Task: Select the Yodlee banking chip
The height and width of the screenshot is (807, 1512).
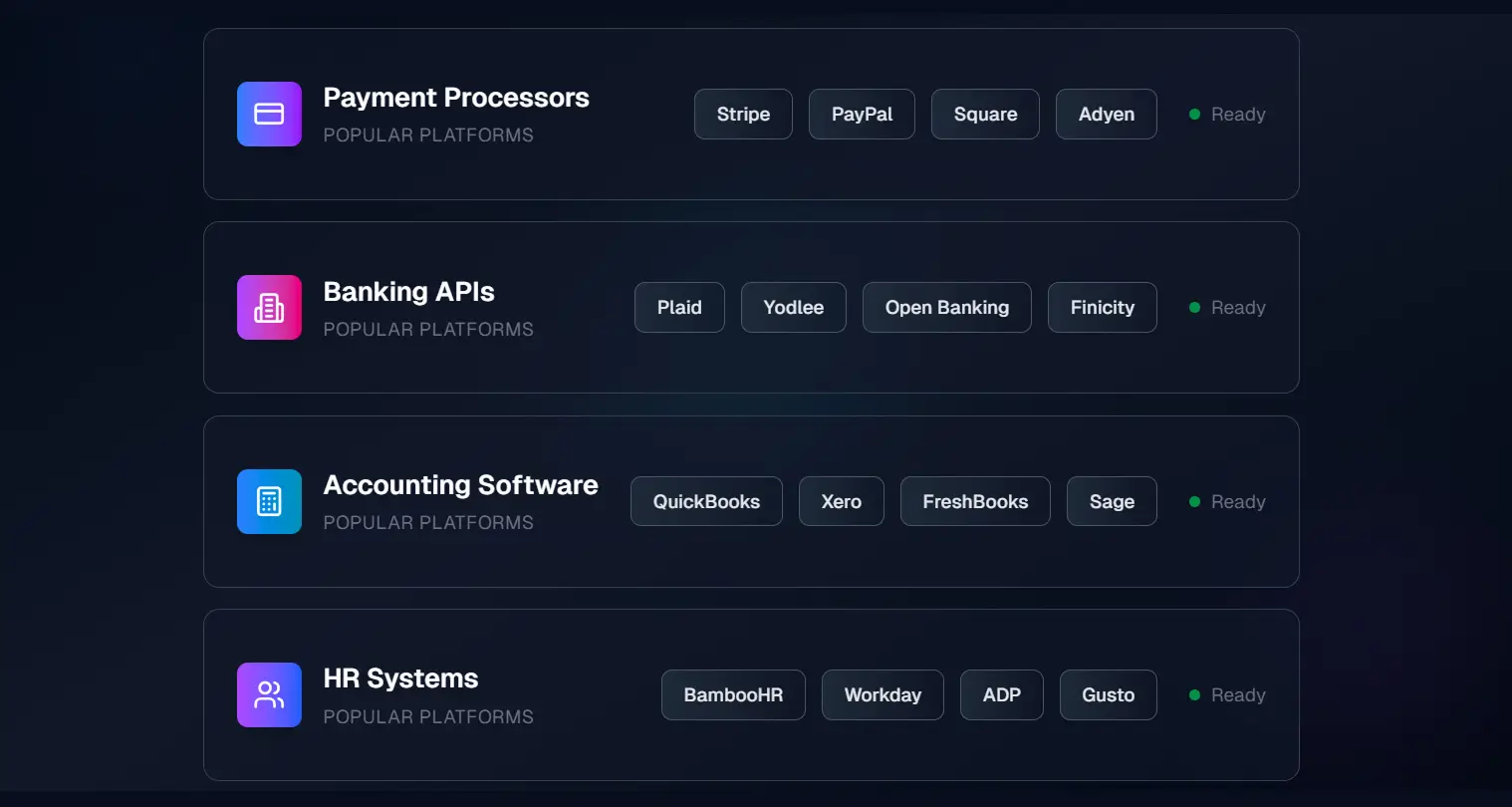Action: (x=793, y=307)
